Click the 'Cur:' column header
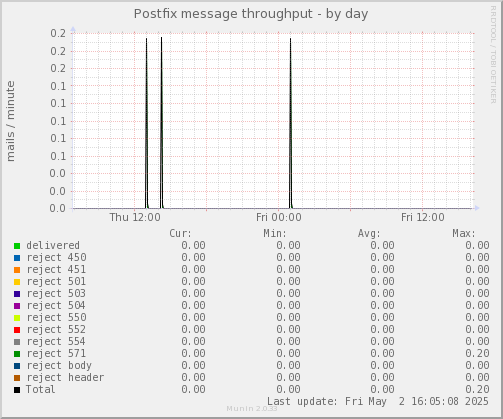This screenshot has width=503, height=419. click(180, 233)
